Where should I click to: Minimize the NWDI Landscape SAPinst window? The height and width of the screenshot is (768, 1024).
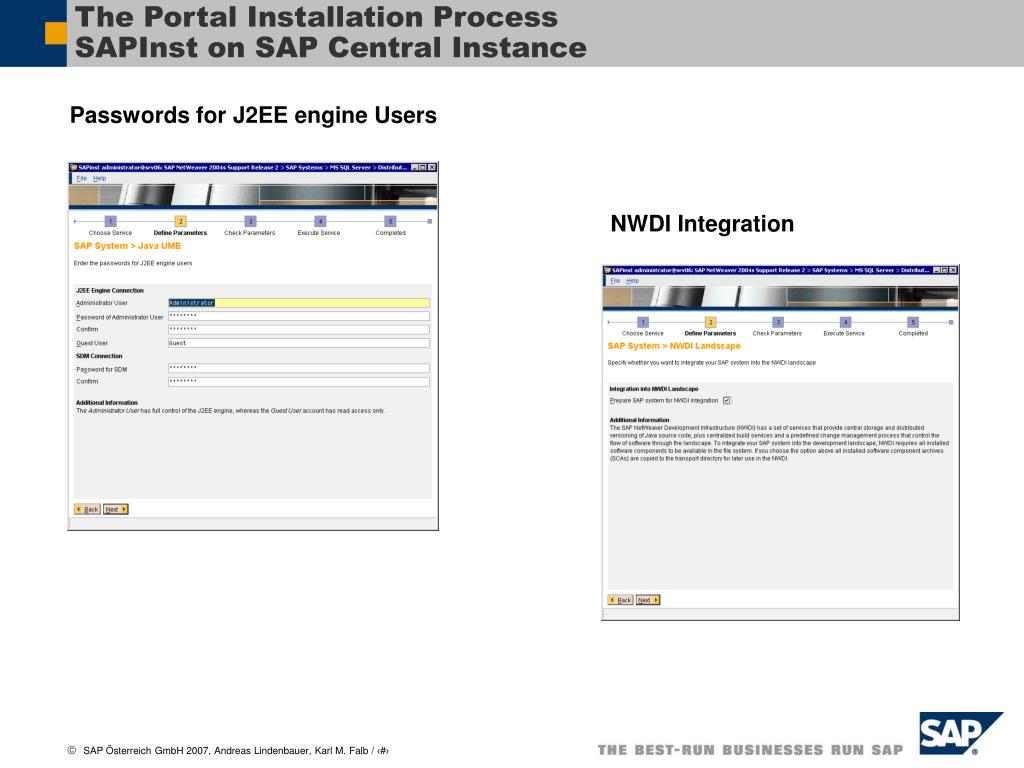point(936,270)
